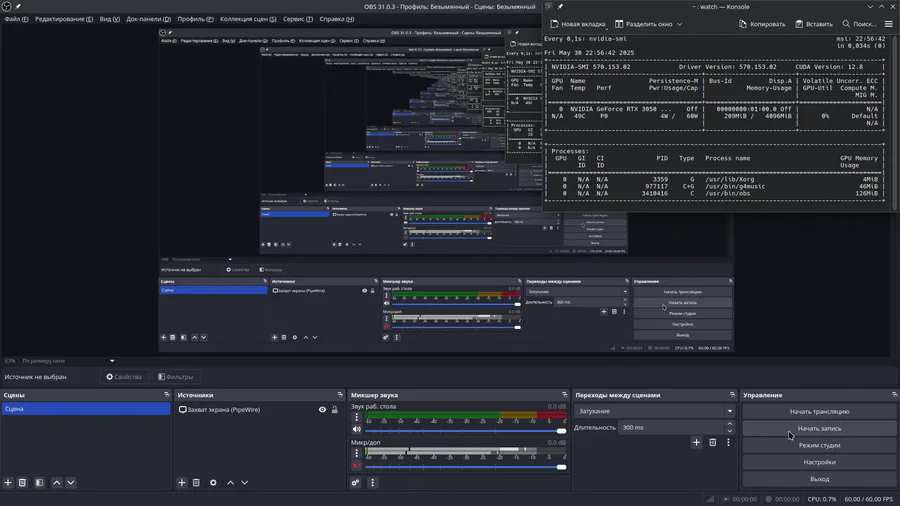Adjust Звук раб. стола volume slider
This screenshot has width=900, height=506.
coord(465,431)
